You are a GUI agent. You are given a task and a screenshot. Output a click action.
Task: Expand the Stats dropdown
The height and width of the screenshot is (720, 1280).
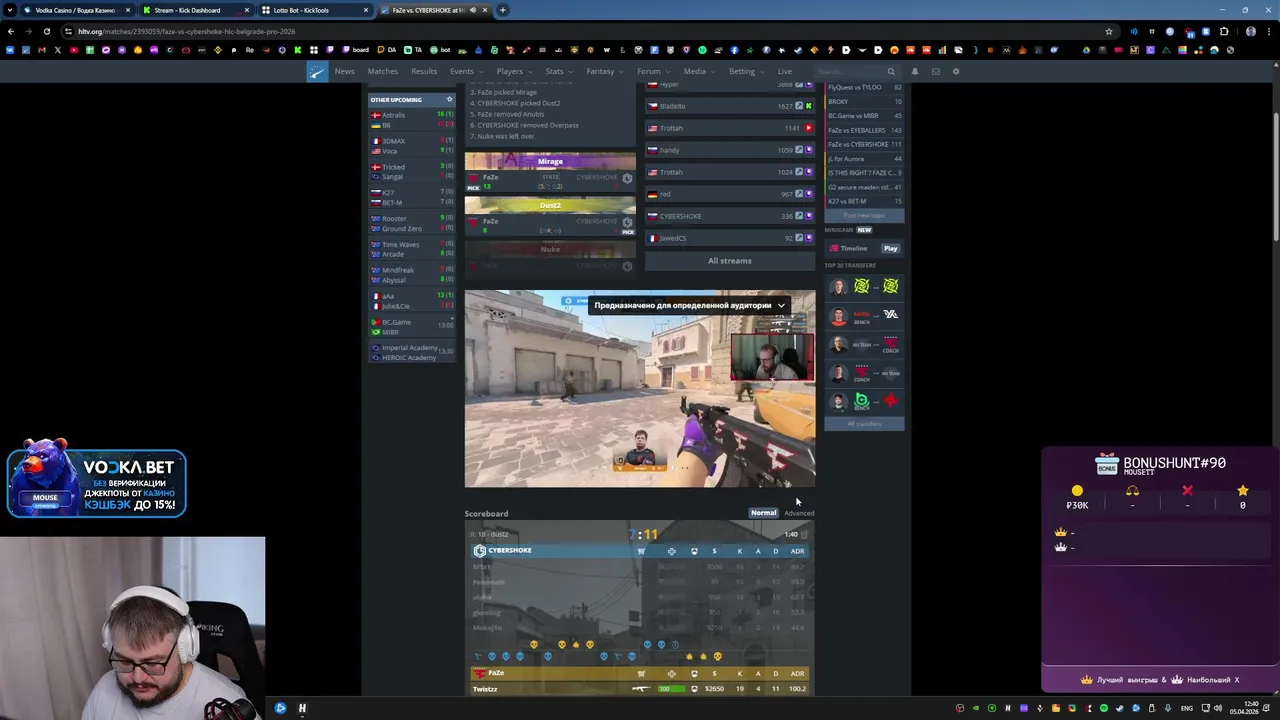click(558, 71)
